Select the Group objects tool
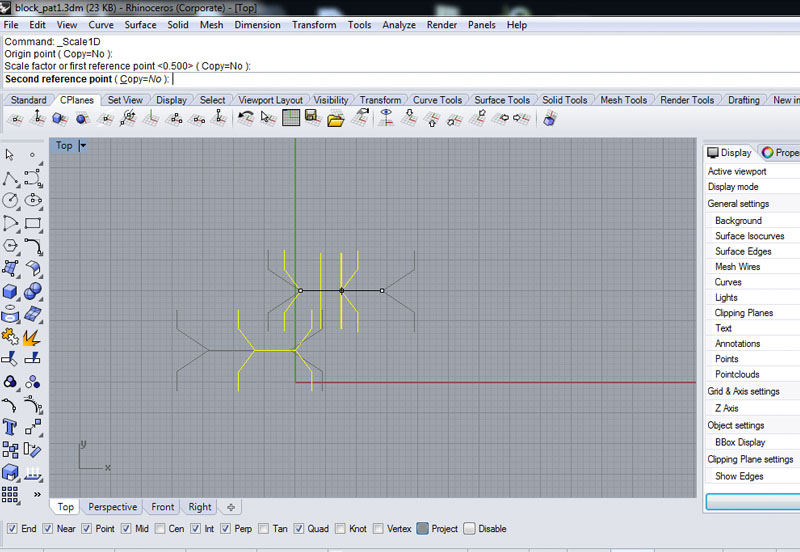The width and height of the screenshot is (800, 552). pos(10,382)
